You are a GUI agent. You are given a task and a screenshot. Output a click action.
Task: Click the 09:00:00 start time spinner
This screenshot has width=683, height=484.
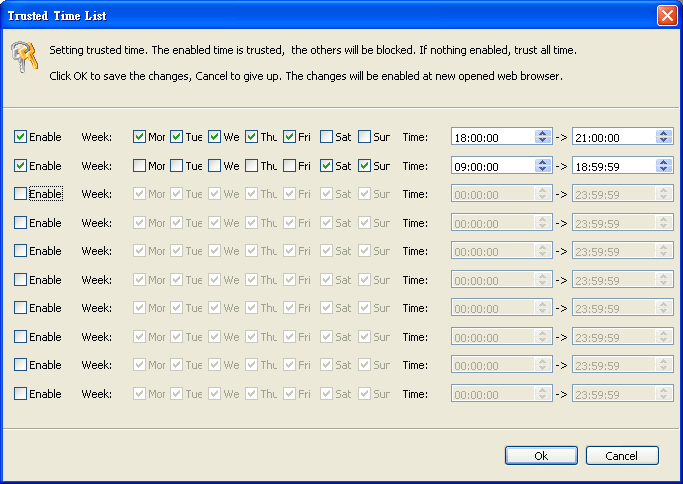(x=543, y=166)
